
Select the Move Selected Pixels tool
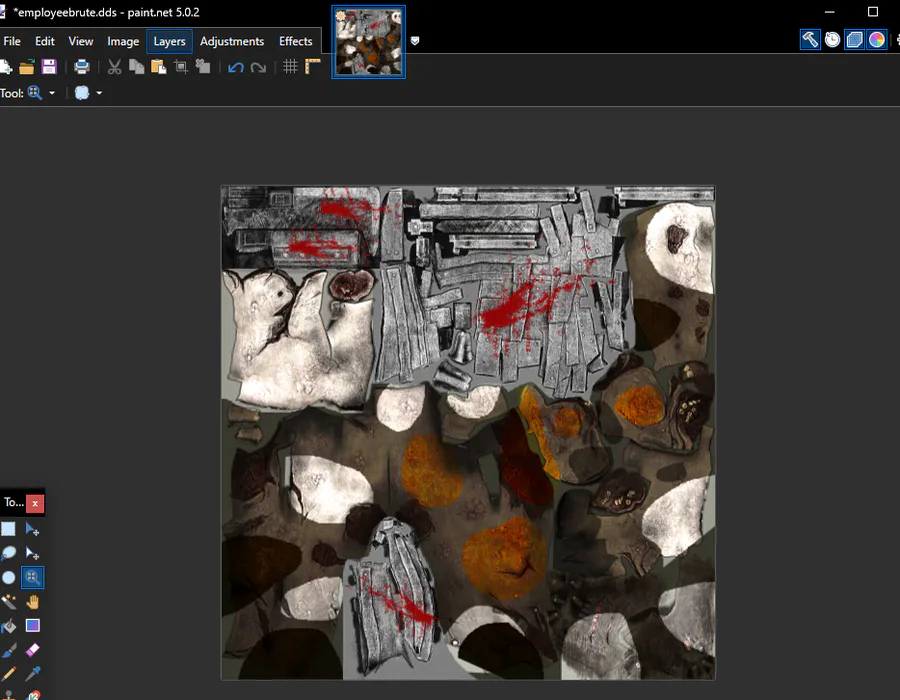tap(32, 529)
